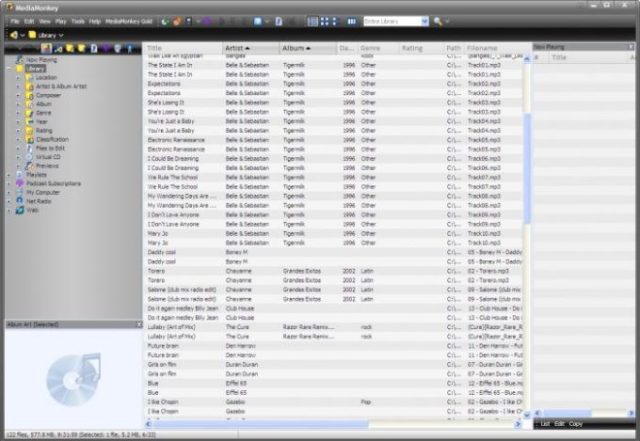640x441 pixels.
Task: Click the Web node icon
Action: pos(20,210)
